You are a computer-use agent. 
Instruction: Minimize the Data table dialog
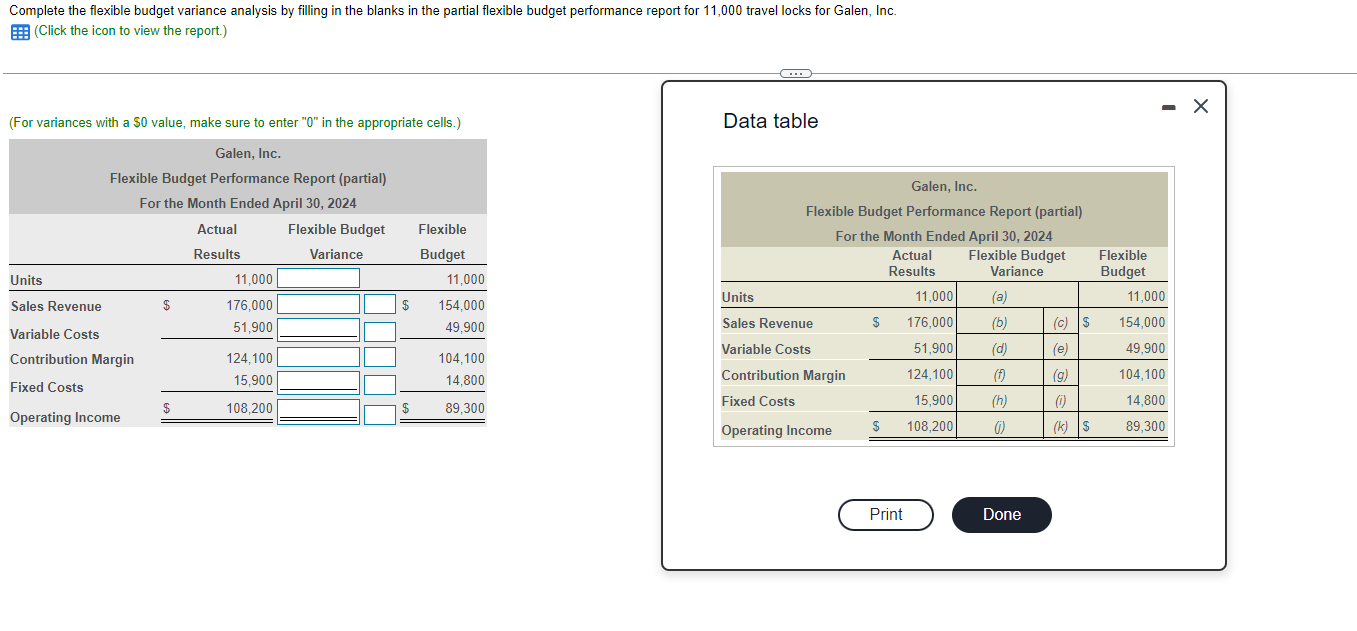pyautogui.click(x=1168, y=106)
